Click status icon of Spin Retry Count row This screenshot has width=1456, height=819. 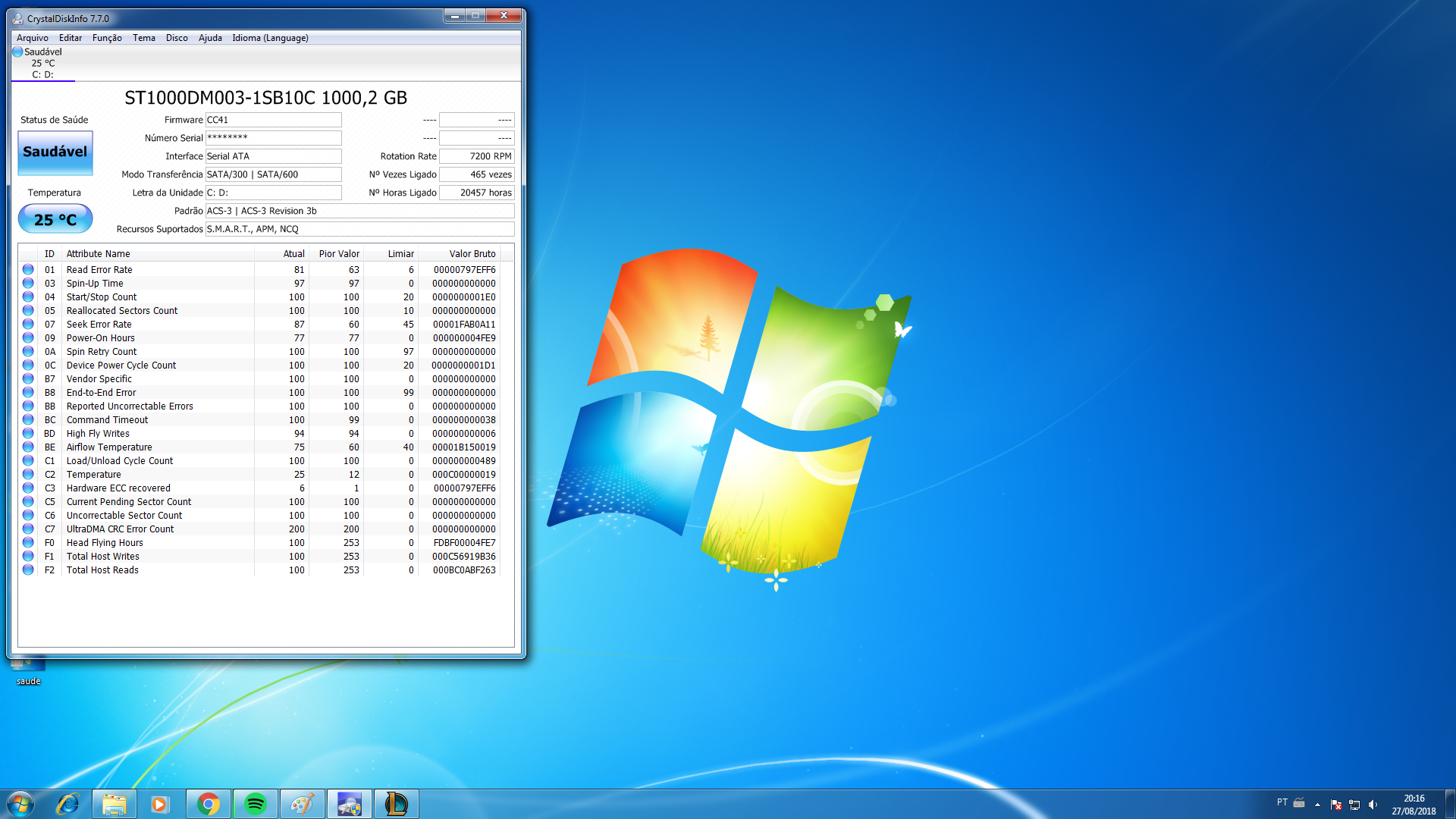pos(28,351)
